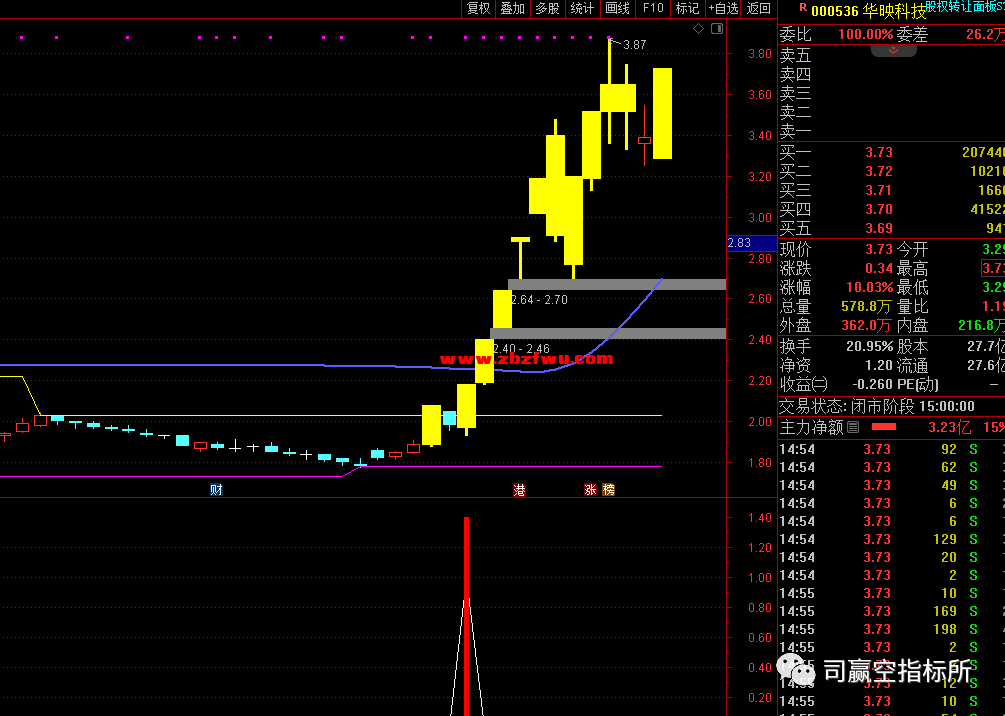This screenshot has height=716, width=1005.
Task: Select the 卖三 order row
Action: pos(892,94)
